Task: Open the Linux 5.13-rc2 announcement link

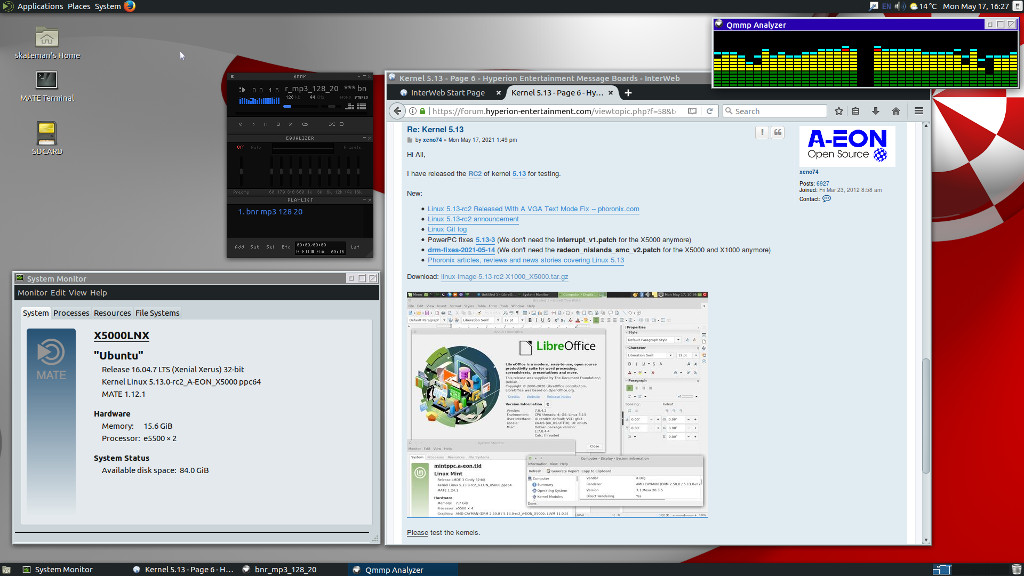Action: (473, 219)
